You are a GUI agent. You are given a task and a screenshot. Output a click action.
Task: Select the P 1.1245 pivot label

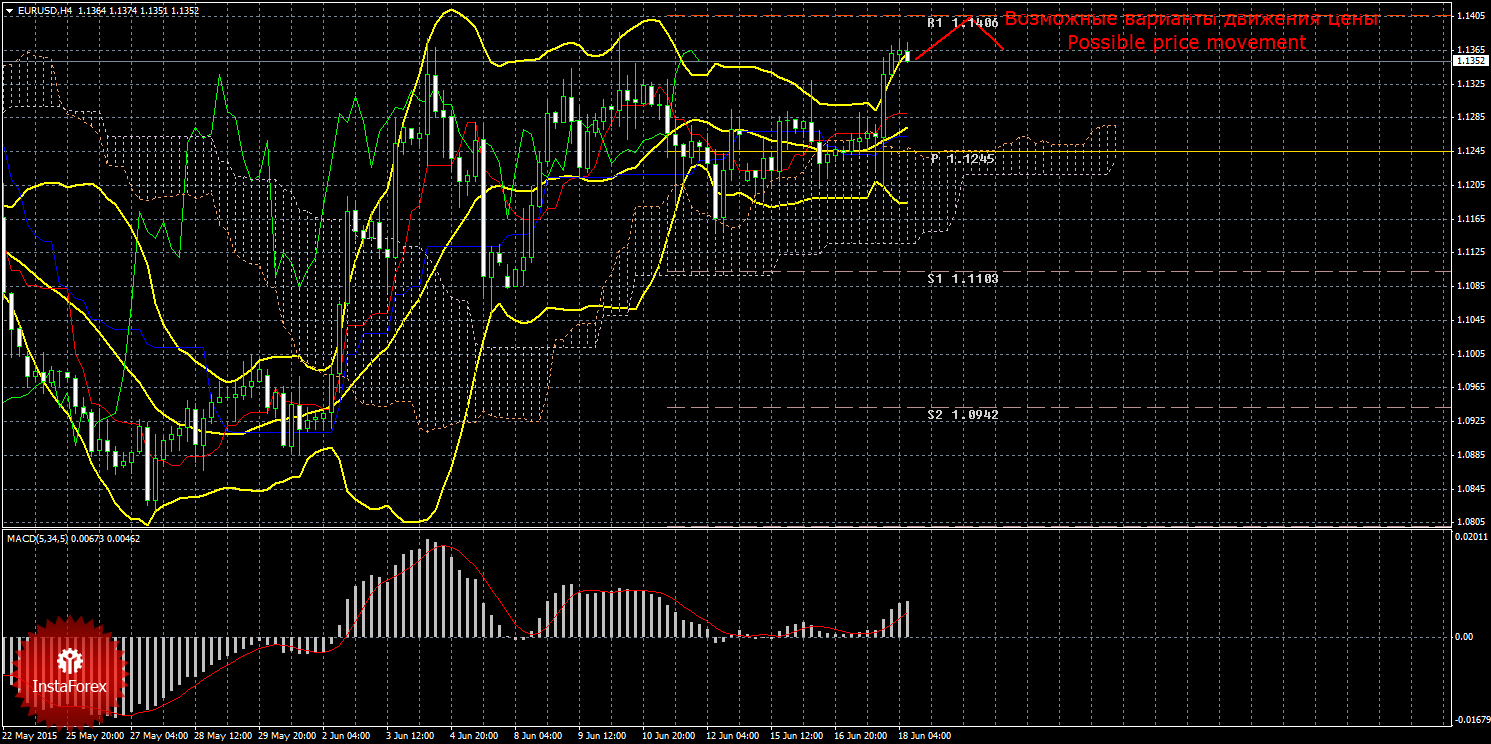point(962,159)
